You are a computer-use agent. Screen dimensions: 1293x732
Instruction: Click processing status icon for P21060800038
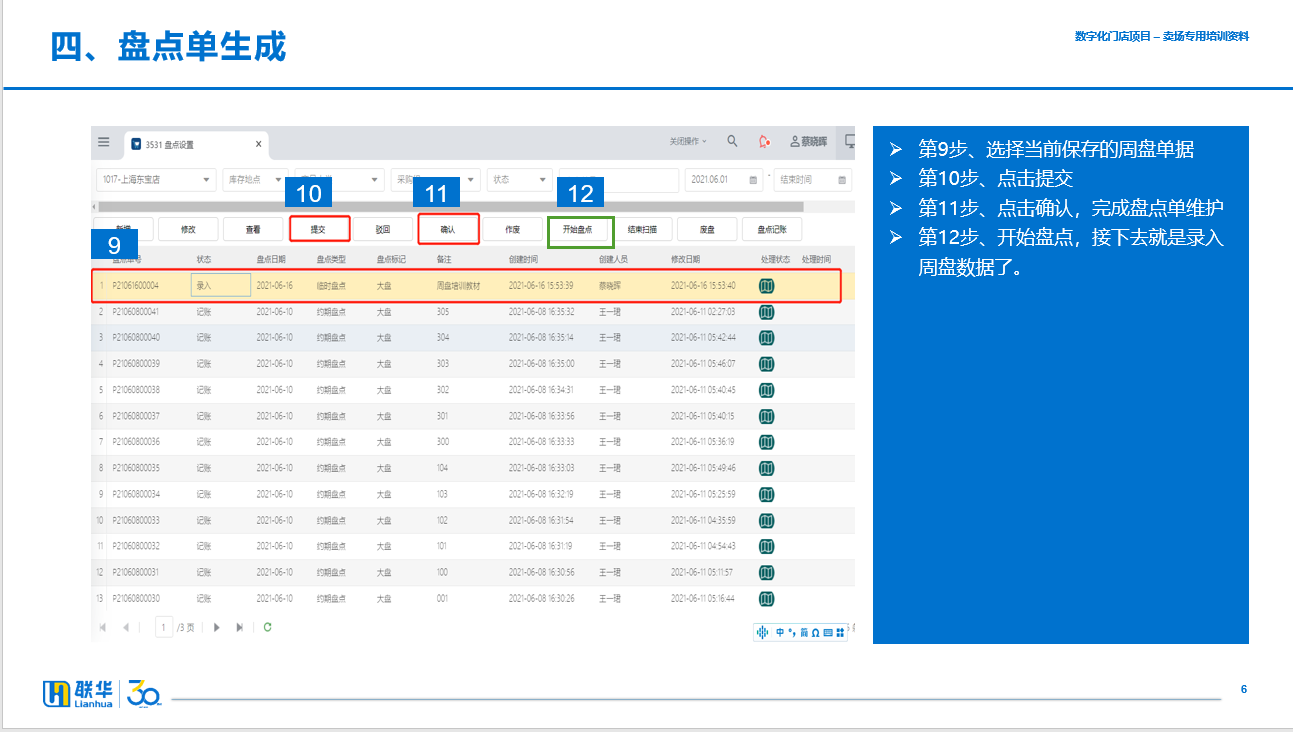[x=767, y=390]
